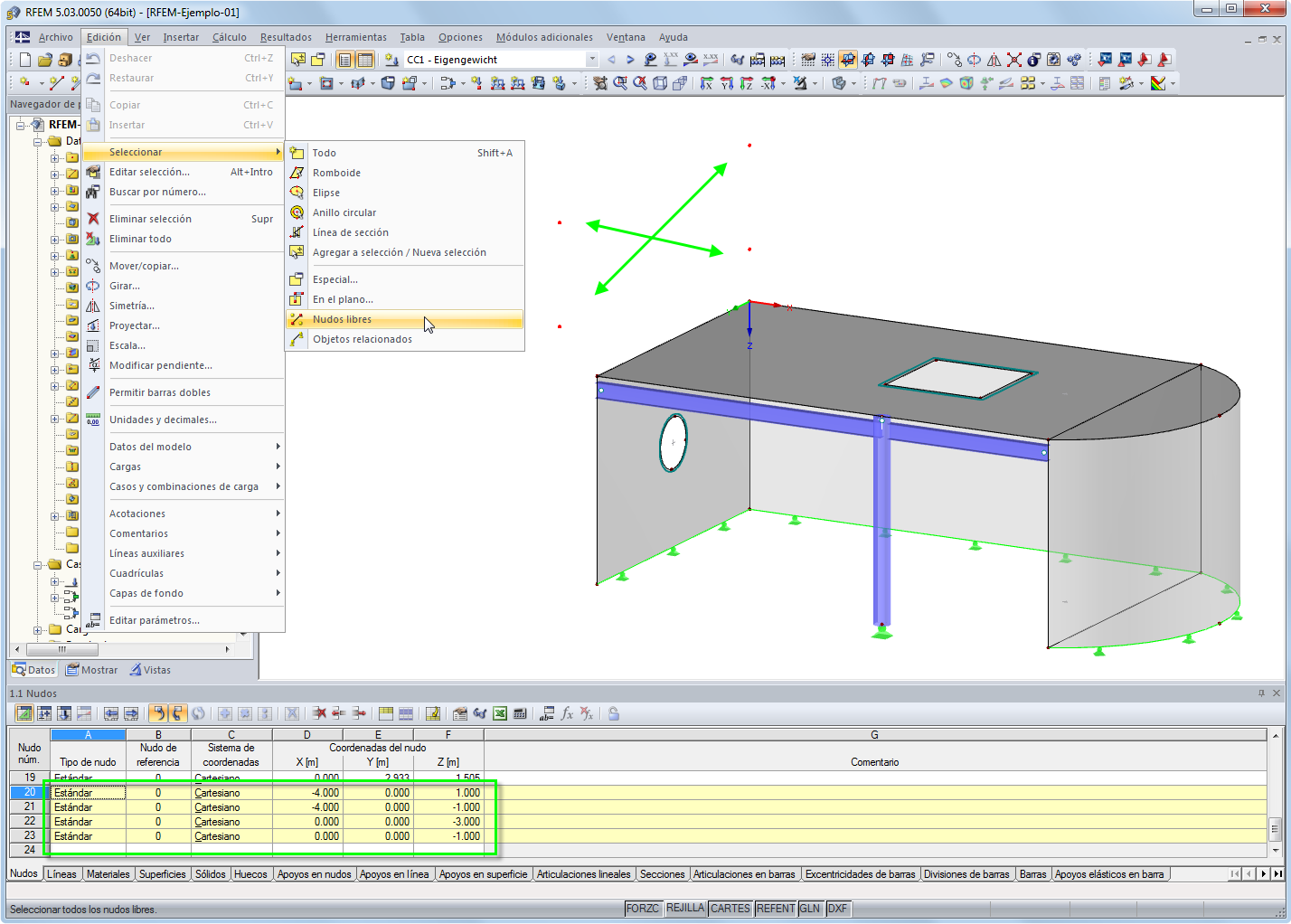Expand the Cargas submenu
The width and height of the screenshot is (1291, 924).
278,467
